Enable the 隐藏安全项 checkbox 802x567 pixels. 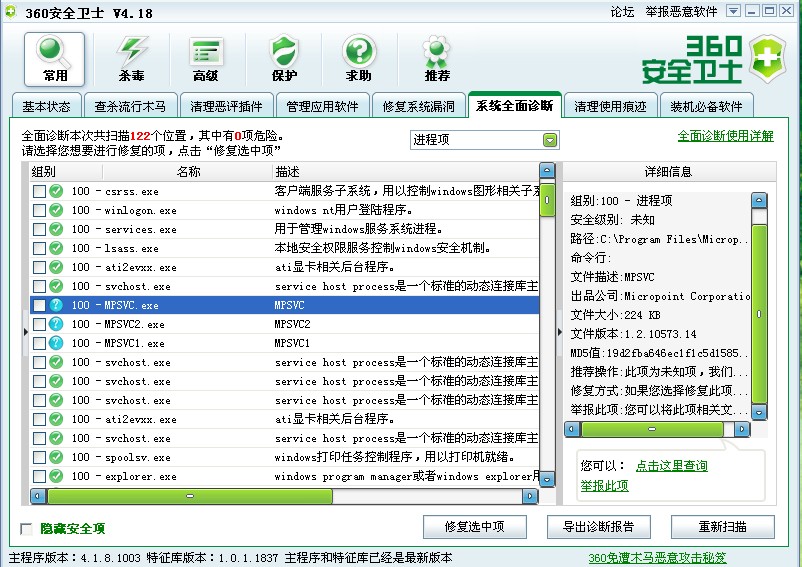26,529
